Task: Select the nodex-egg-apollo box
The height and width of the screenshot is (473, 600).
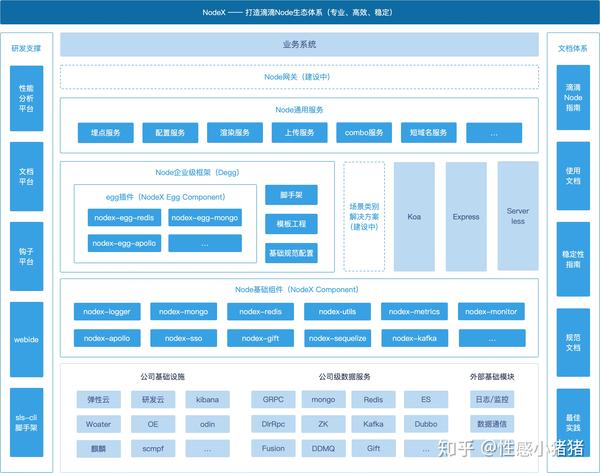Action: tap(124, 243)
